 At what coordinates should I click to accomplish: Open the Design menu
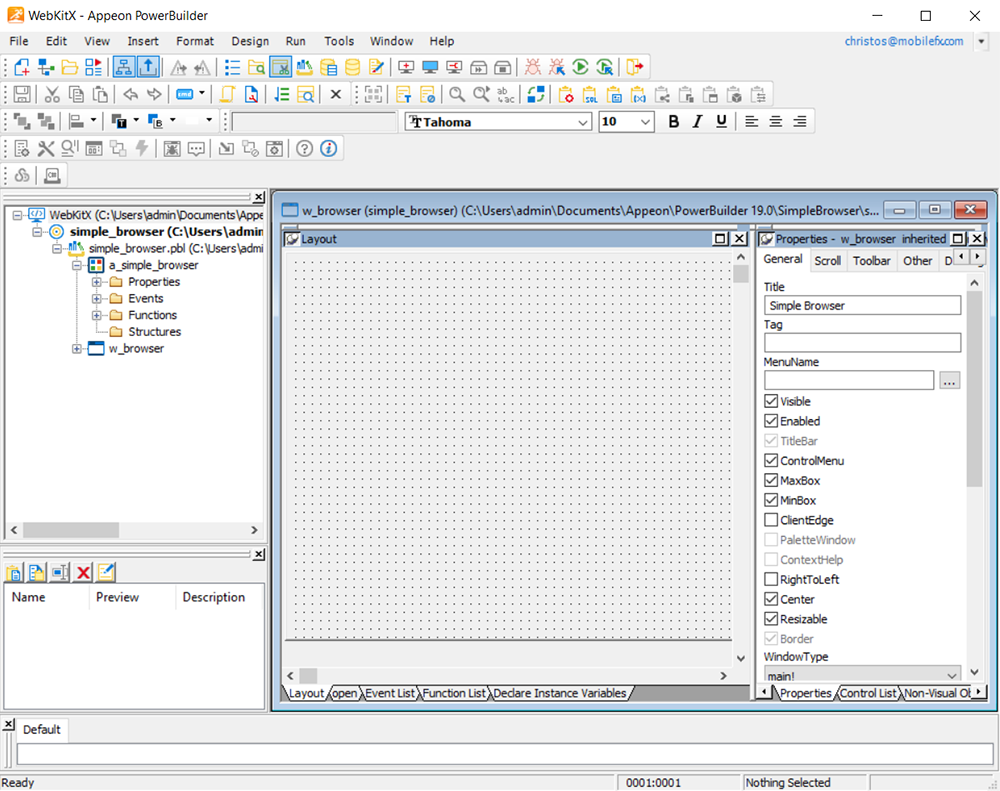point(250,41)
